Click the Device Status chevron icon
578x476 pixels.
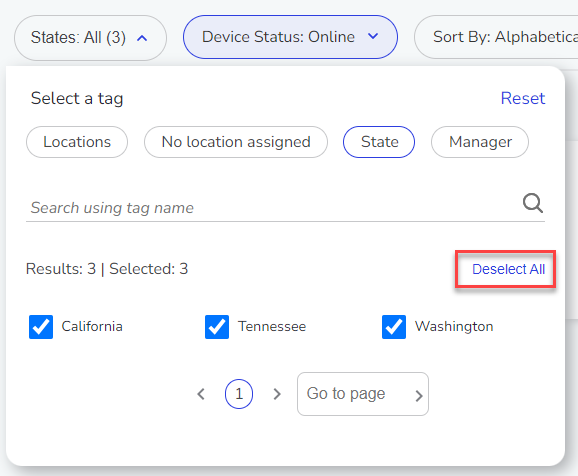tap(373, 36)
